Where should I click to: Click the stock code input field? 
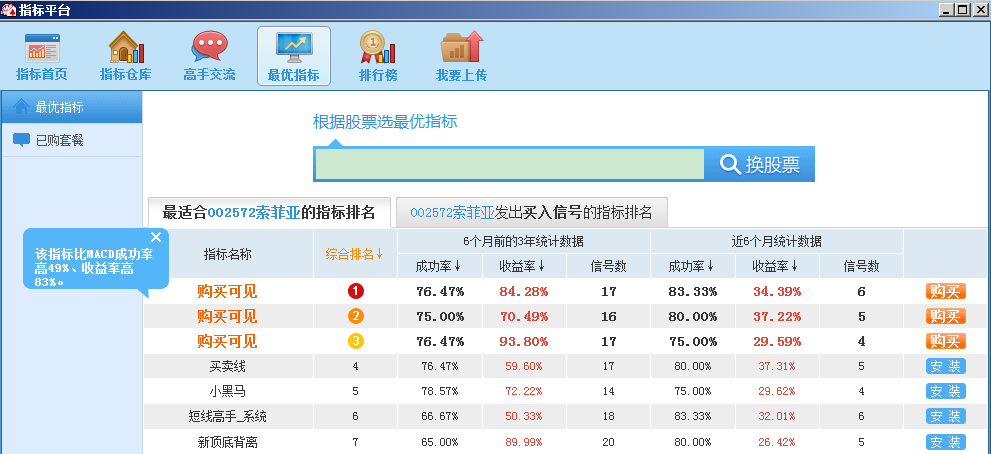[x=509, y=165]
